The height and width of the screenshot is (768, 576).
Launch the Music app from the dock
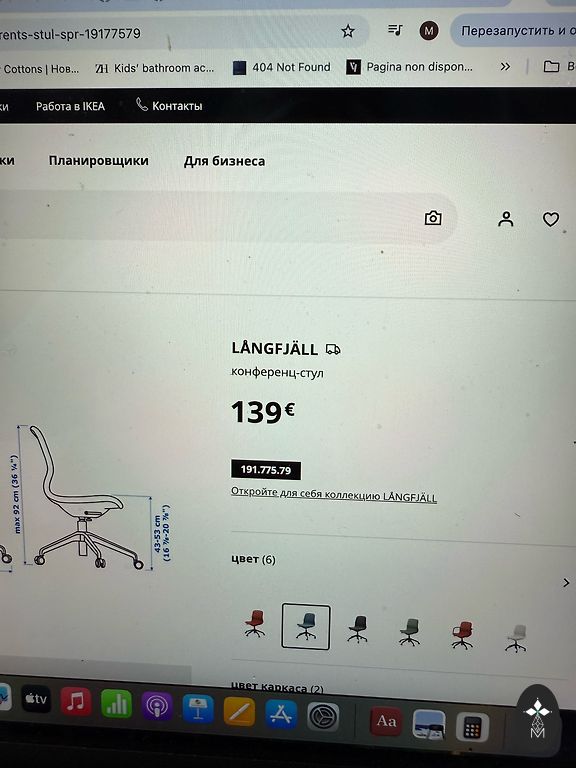[75, 701]
